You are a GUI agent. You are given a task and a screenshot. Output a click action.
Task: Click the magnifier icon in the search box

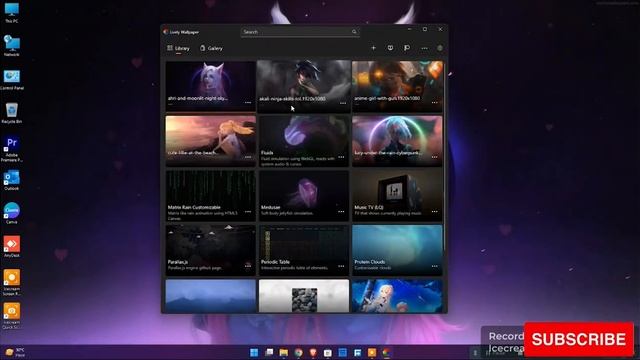(x=354, y=32)
